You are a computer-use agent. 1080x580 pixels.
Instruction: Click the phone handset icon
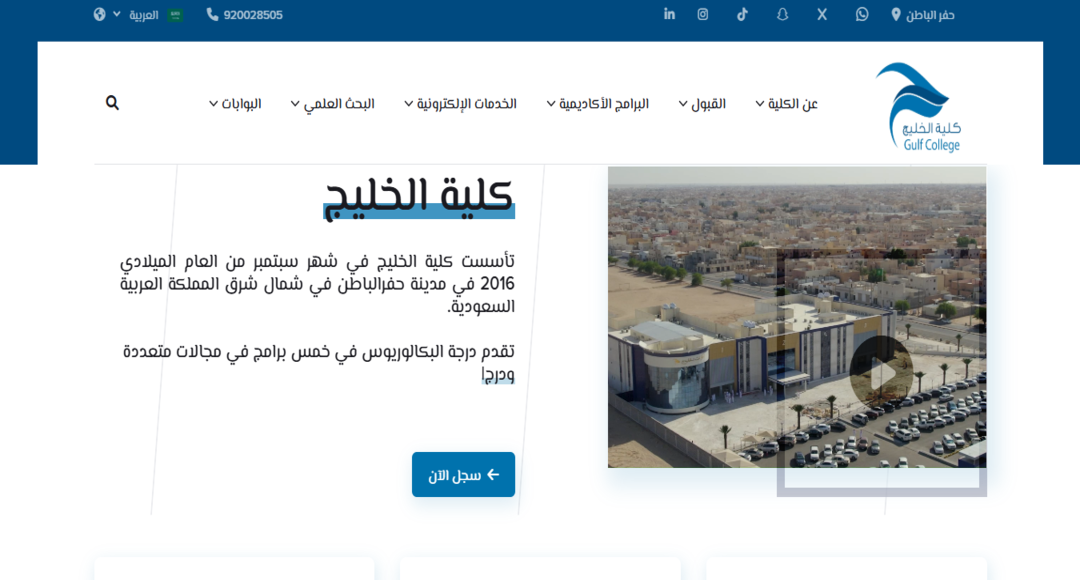tap(212, 14)
